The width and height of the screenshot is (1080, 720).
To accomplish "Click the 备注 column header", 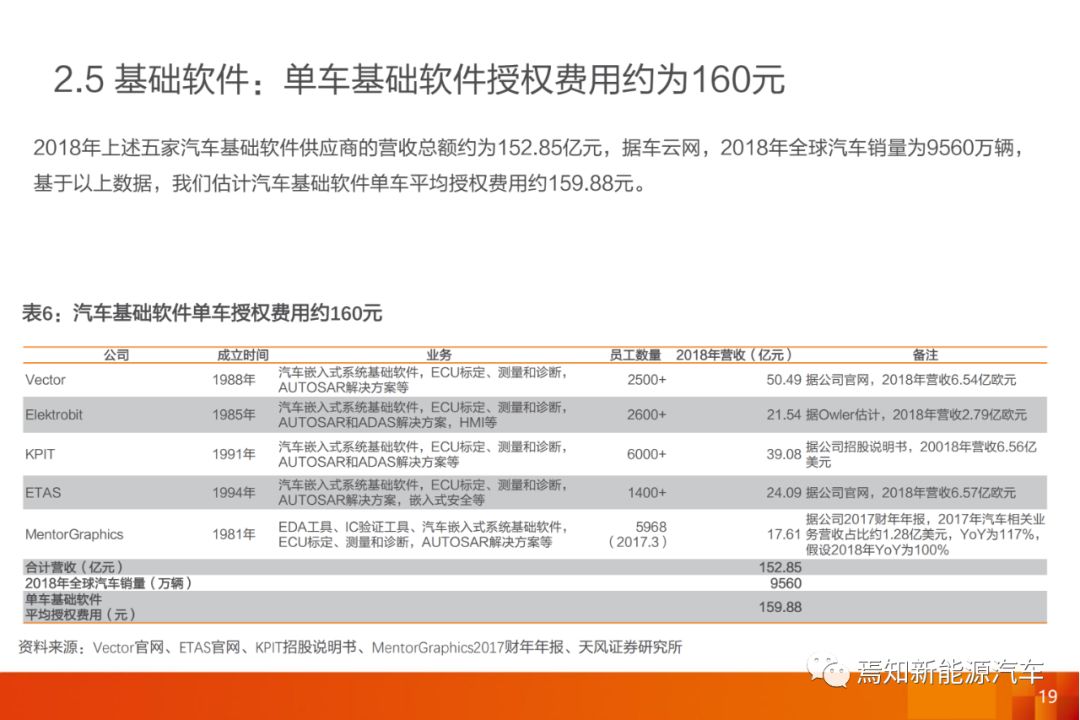I will 924,355.
